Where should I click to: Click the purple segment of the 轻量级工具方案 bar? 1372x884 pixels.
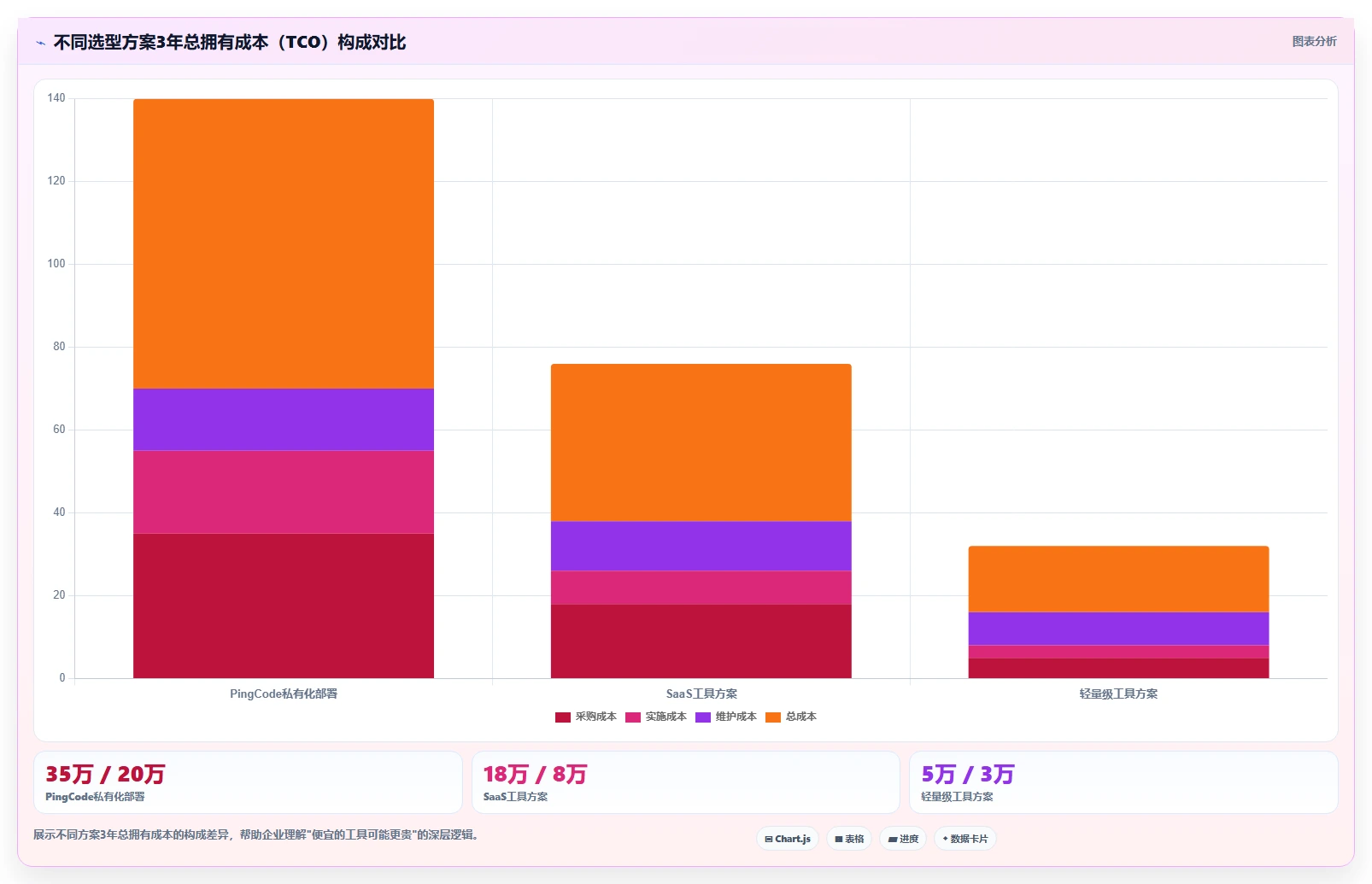pos(1118,629)
